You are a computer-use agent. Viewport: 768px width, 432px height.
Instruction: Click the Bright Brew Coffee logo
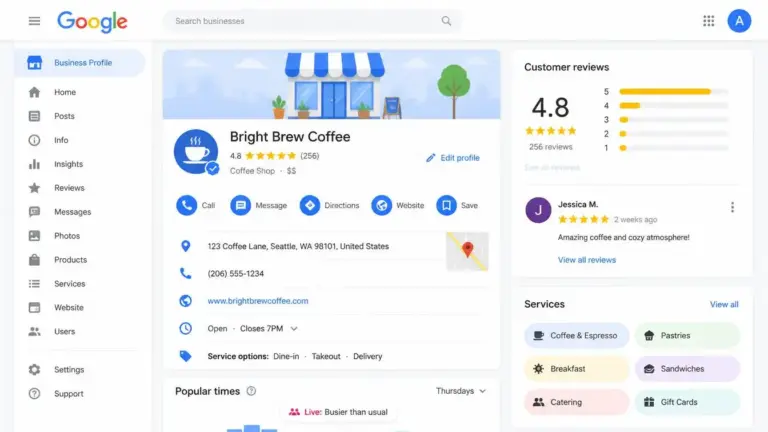pyautogui.click(x=196, y=152)
